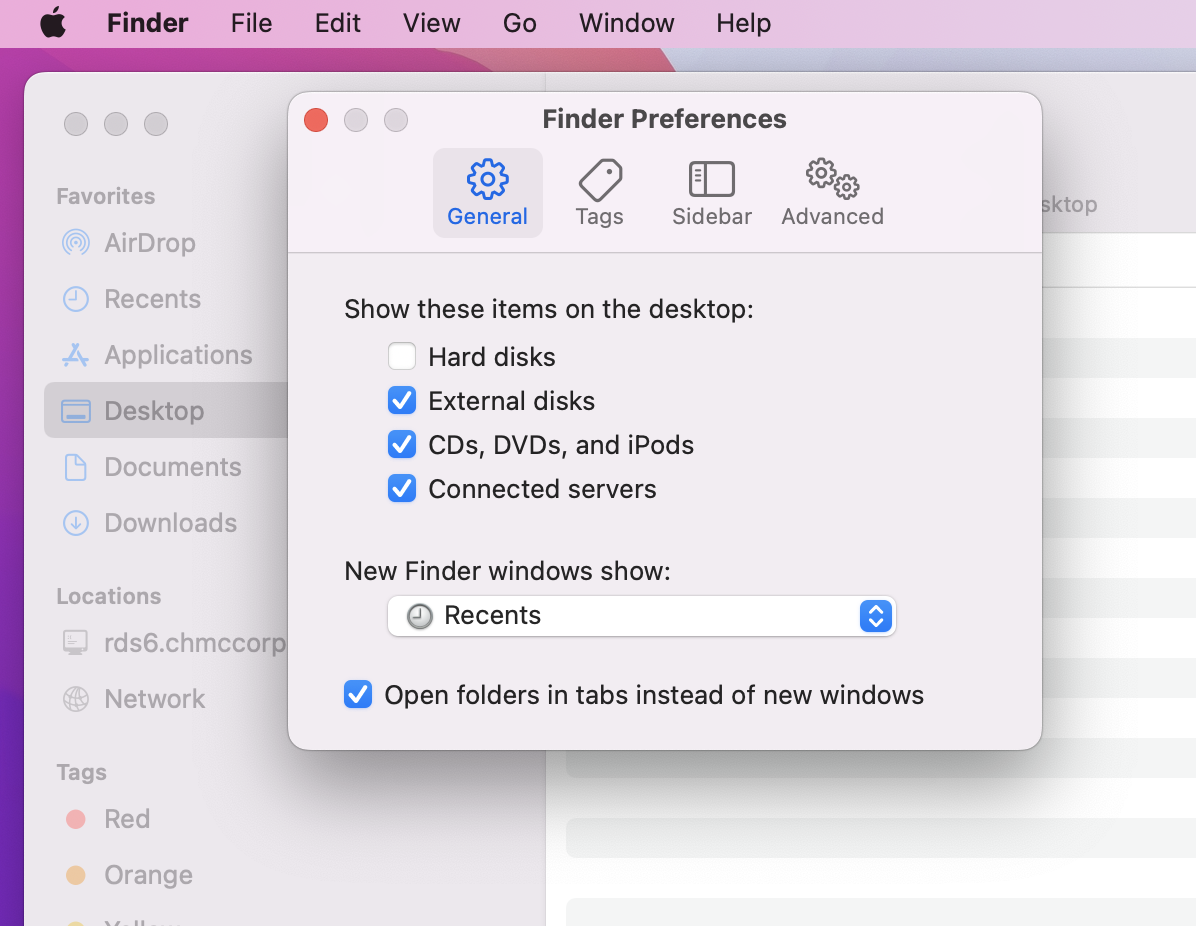Toggle Open folders in tabs checkbox
The width and height of the screenshot is (1196, 926).
pyautogui.click(x=358, y=695)
